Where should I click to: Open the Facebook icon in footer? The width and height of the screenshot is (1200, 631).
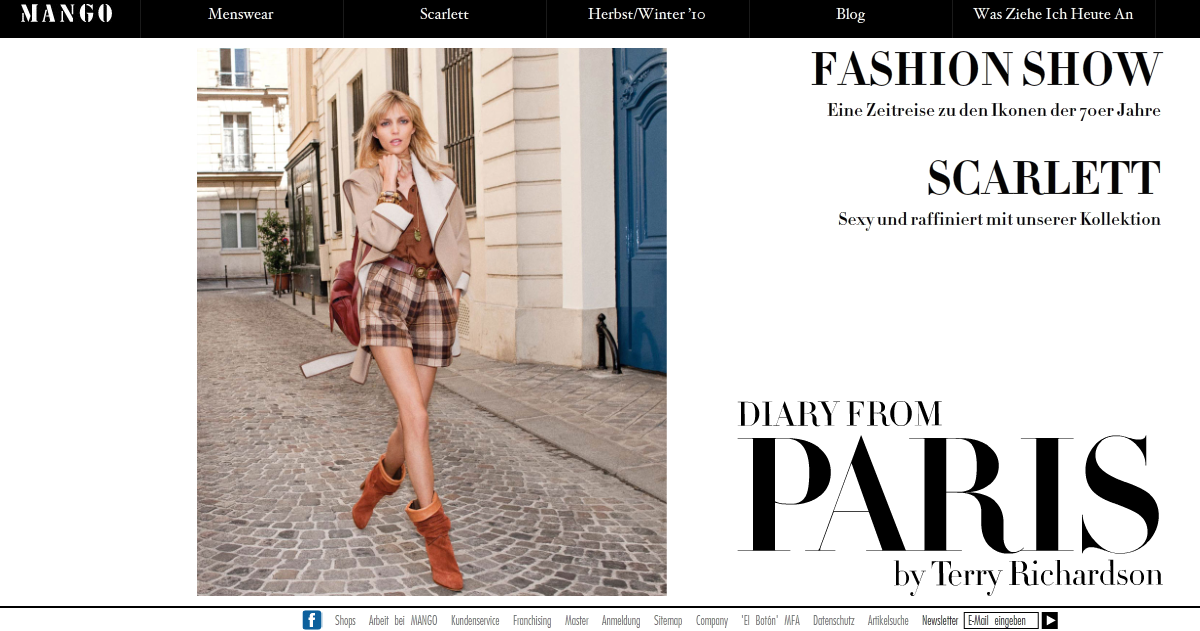click(312, 620)
